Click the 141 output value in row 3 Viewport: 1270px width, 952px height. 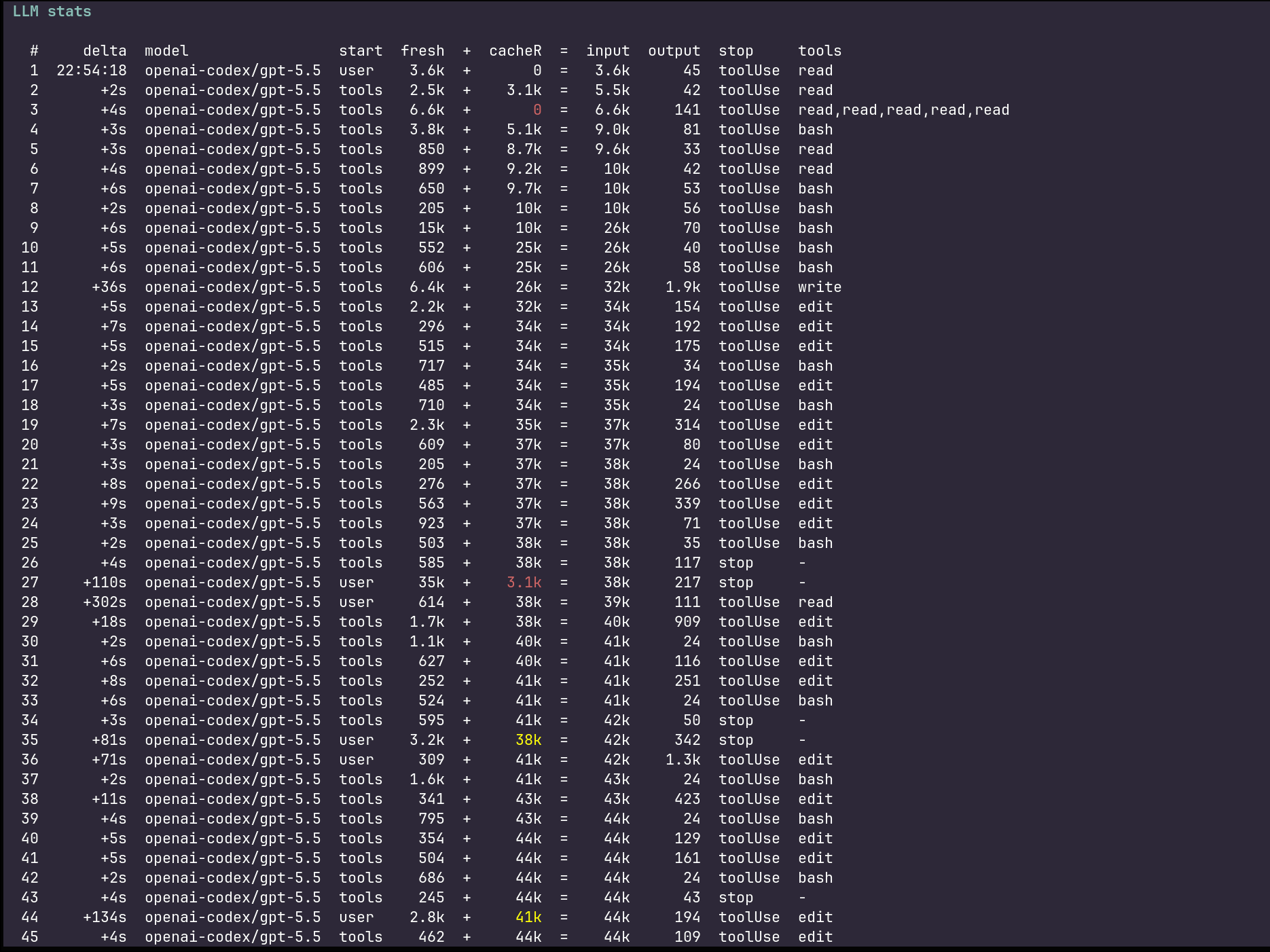point(687,110)
